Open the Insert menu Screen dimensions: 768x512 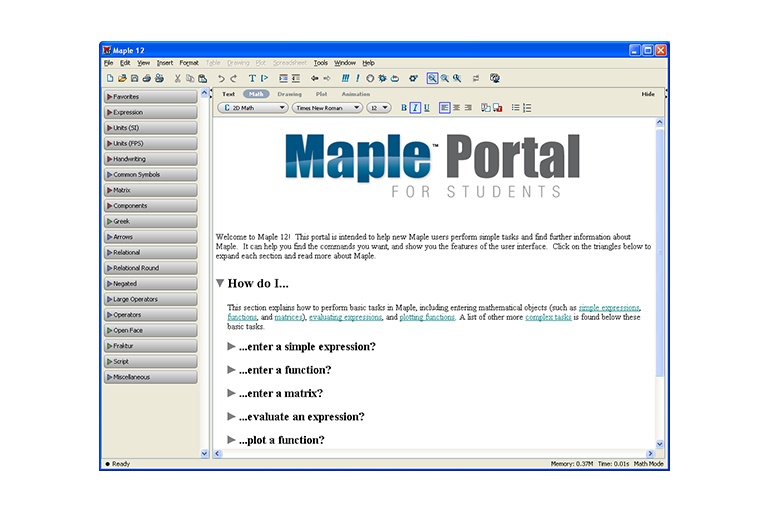(165, 63)
